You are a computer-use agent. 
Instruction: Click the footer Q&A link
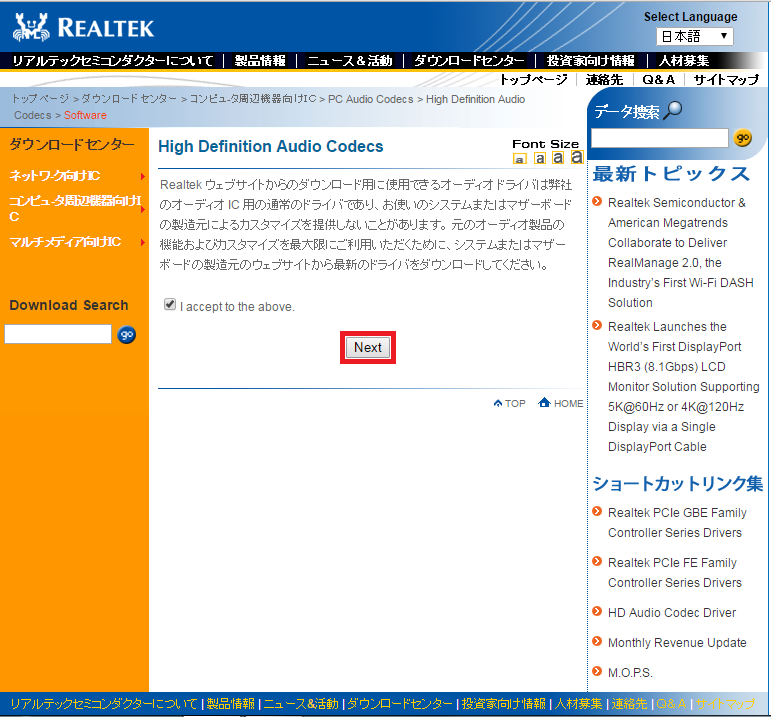pyautogui.click(x=671, y=704)
